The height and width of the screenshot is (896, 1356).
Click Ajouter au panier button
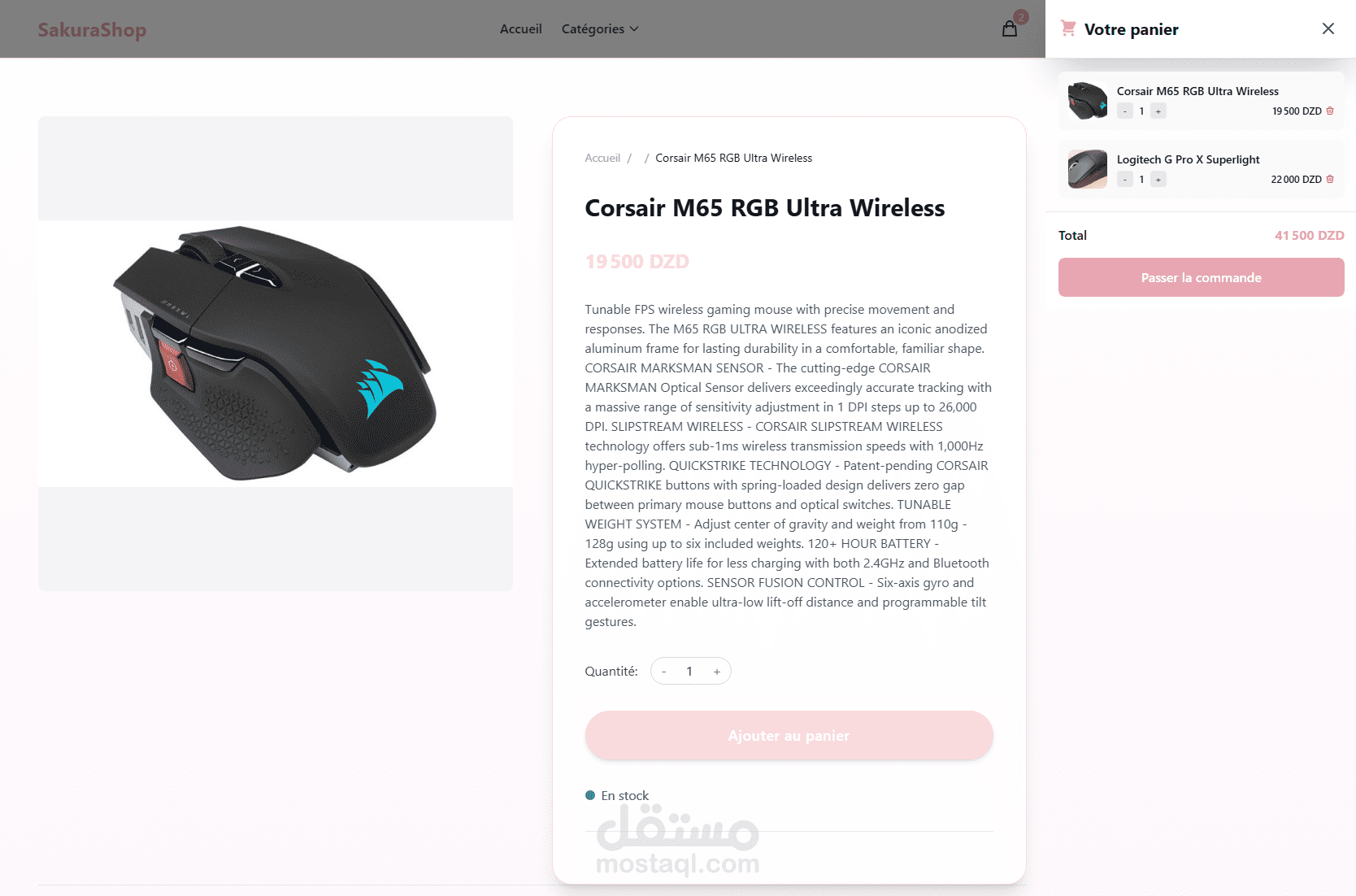(789, 736)
